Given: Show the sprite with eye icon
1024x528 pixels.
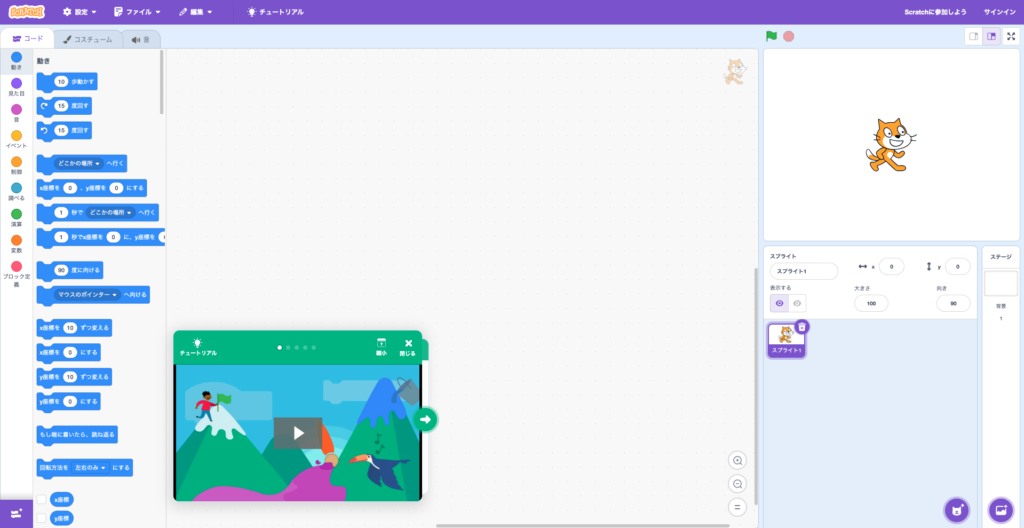Looking at the screenshot, I should click(x=779, y=303).
